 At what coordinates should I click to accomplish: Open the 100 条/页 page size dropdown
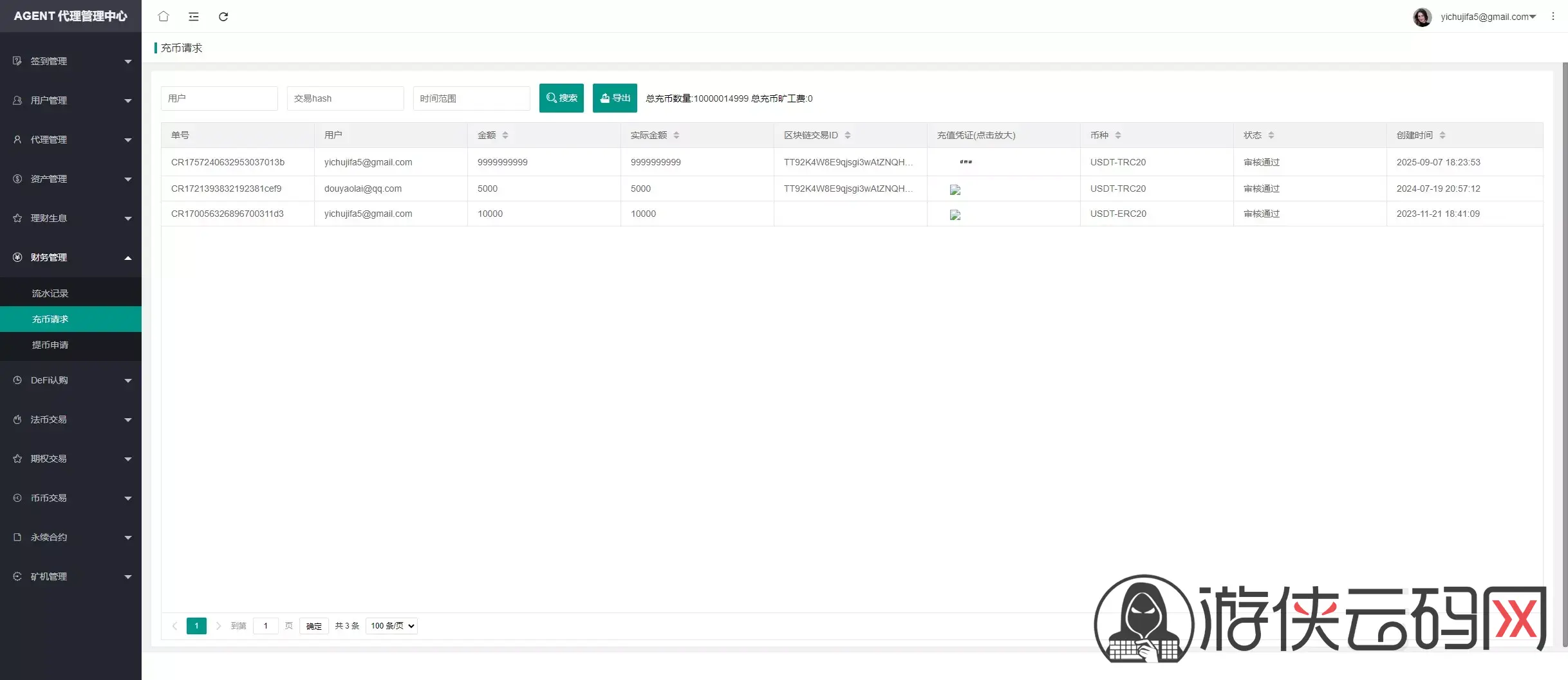391,626
